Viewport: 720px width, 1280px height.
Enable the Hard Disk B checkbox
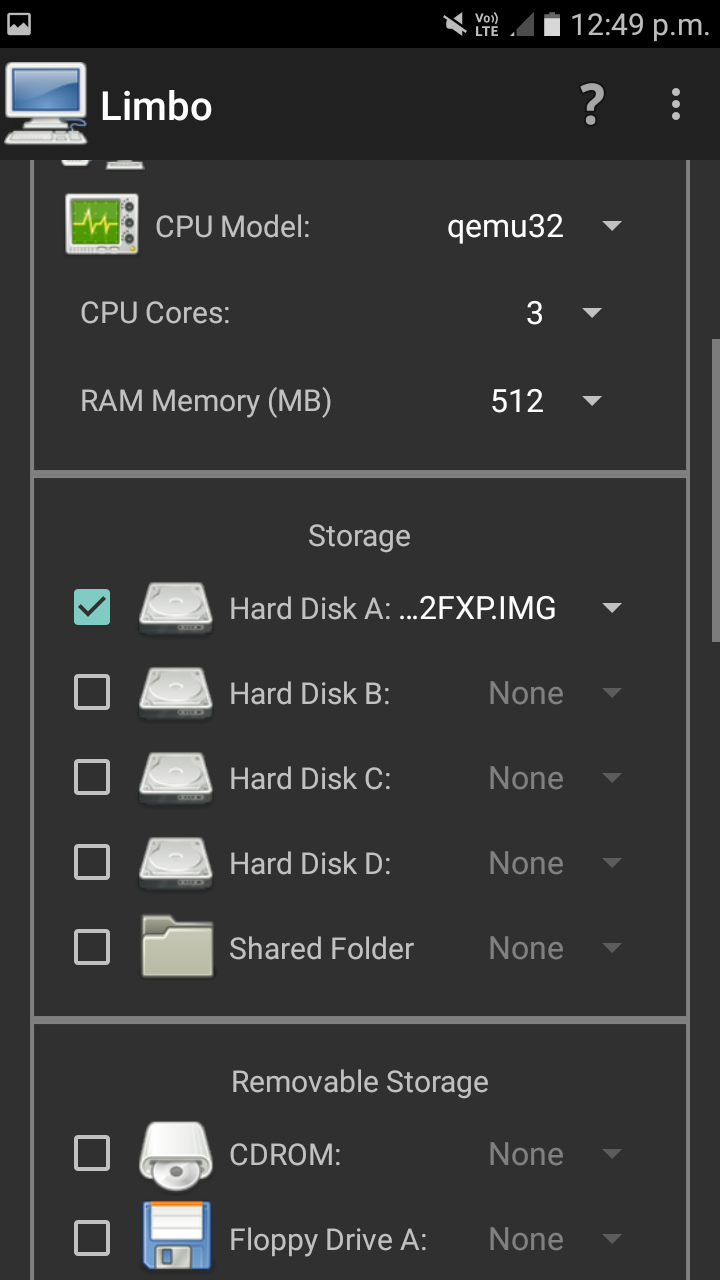92,692
